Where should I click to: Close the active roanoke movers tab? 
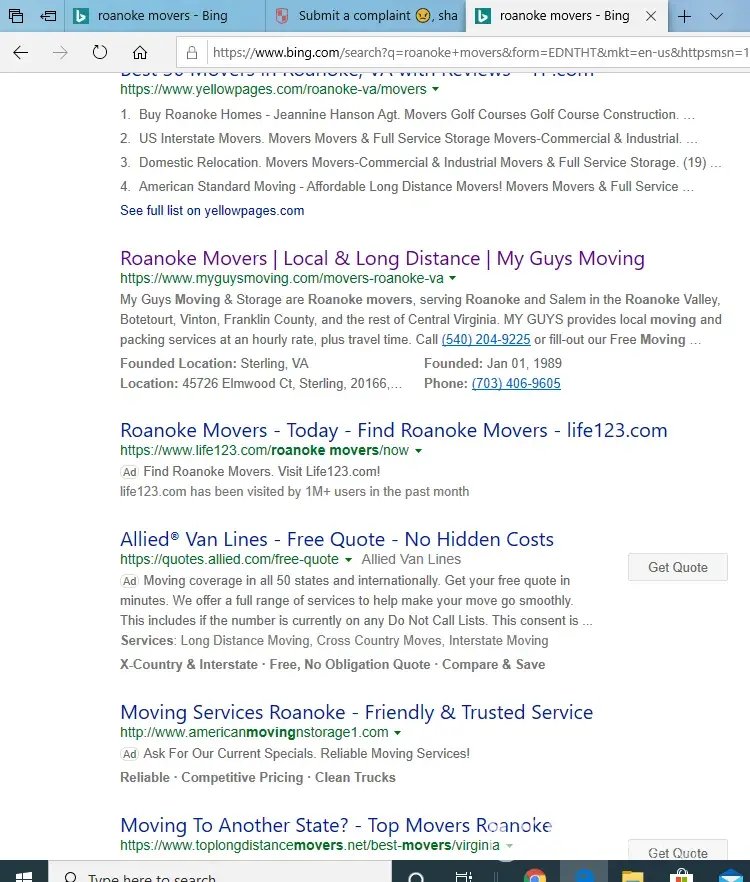point(651,16)
